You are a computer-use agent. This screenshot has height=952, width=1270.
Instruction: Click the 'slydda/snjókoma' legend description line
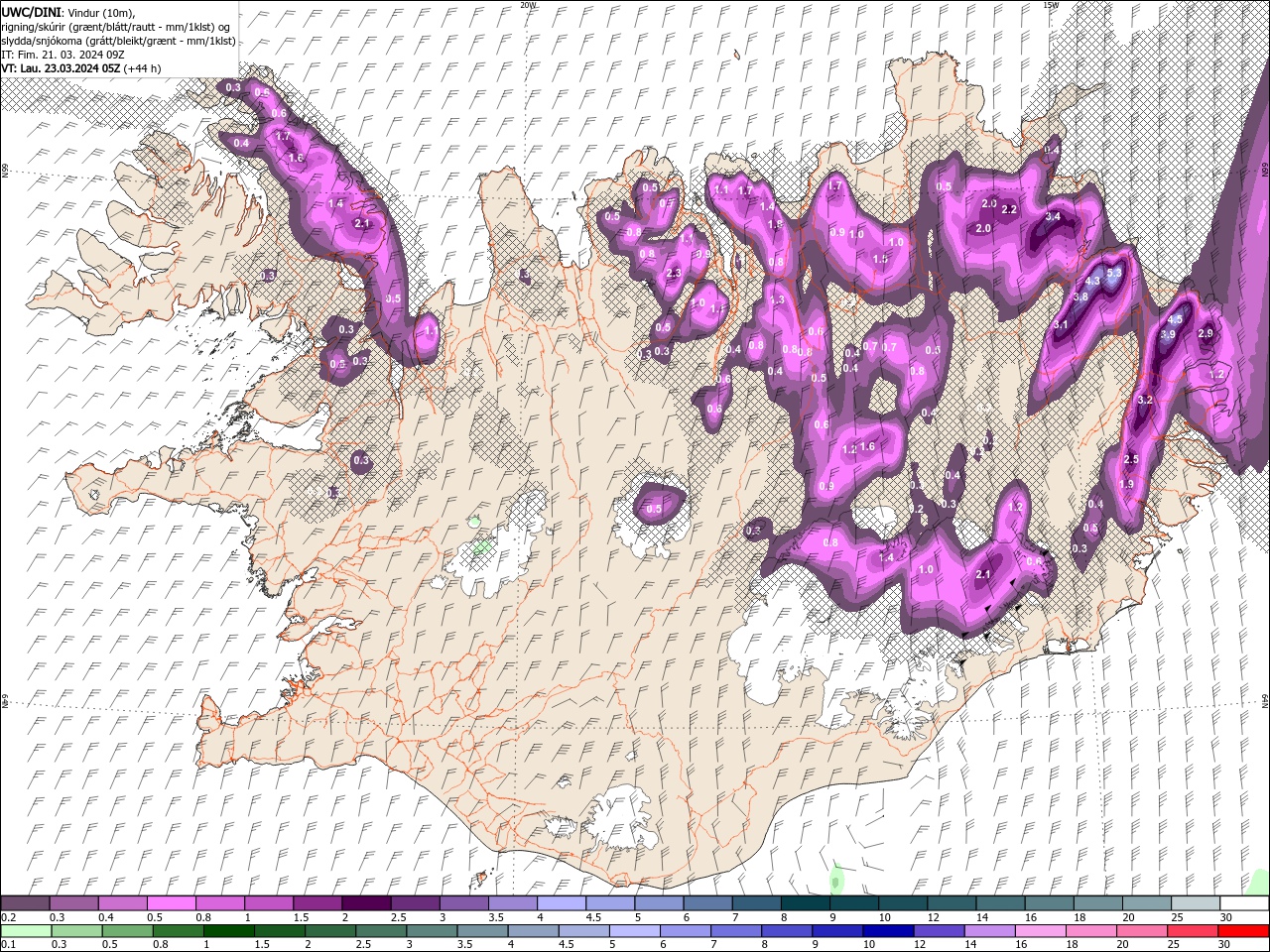(x=118, y=41)
